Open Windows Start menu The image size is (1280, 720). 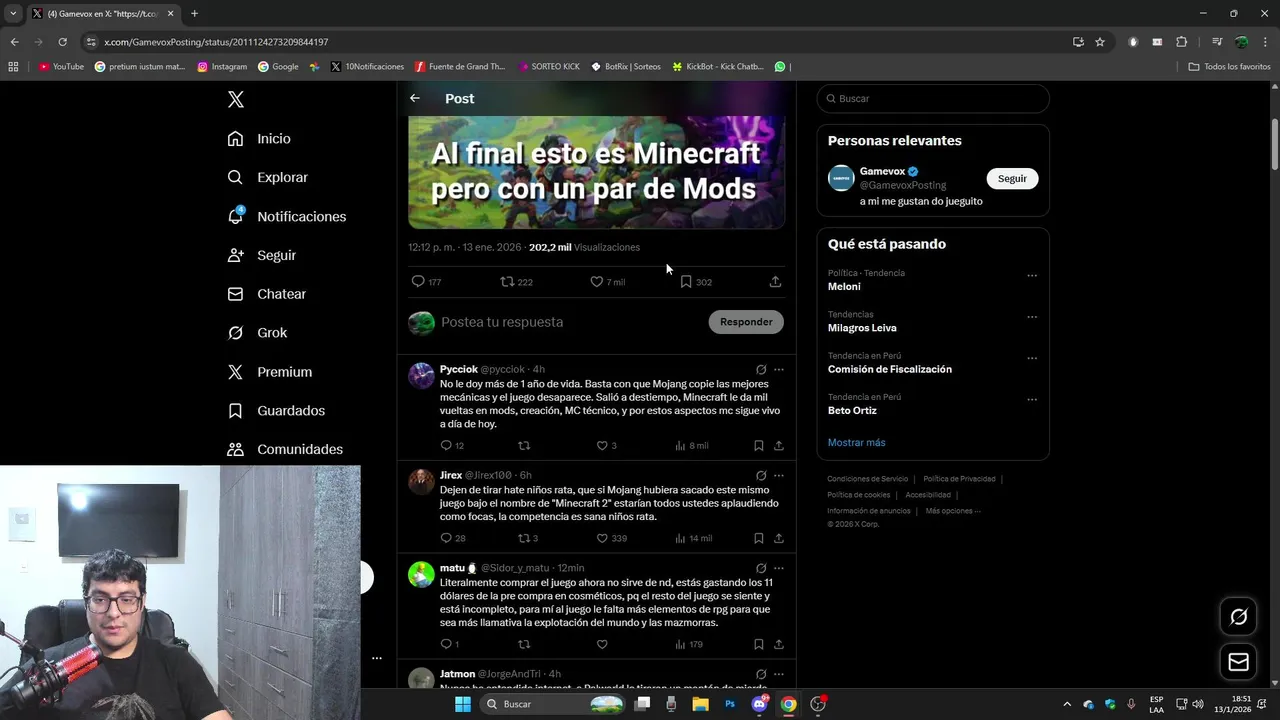(463, 704)
